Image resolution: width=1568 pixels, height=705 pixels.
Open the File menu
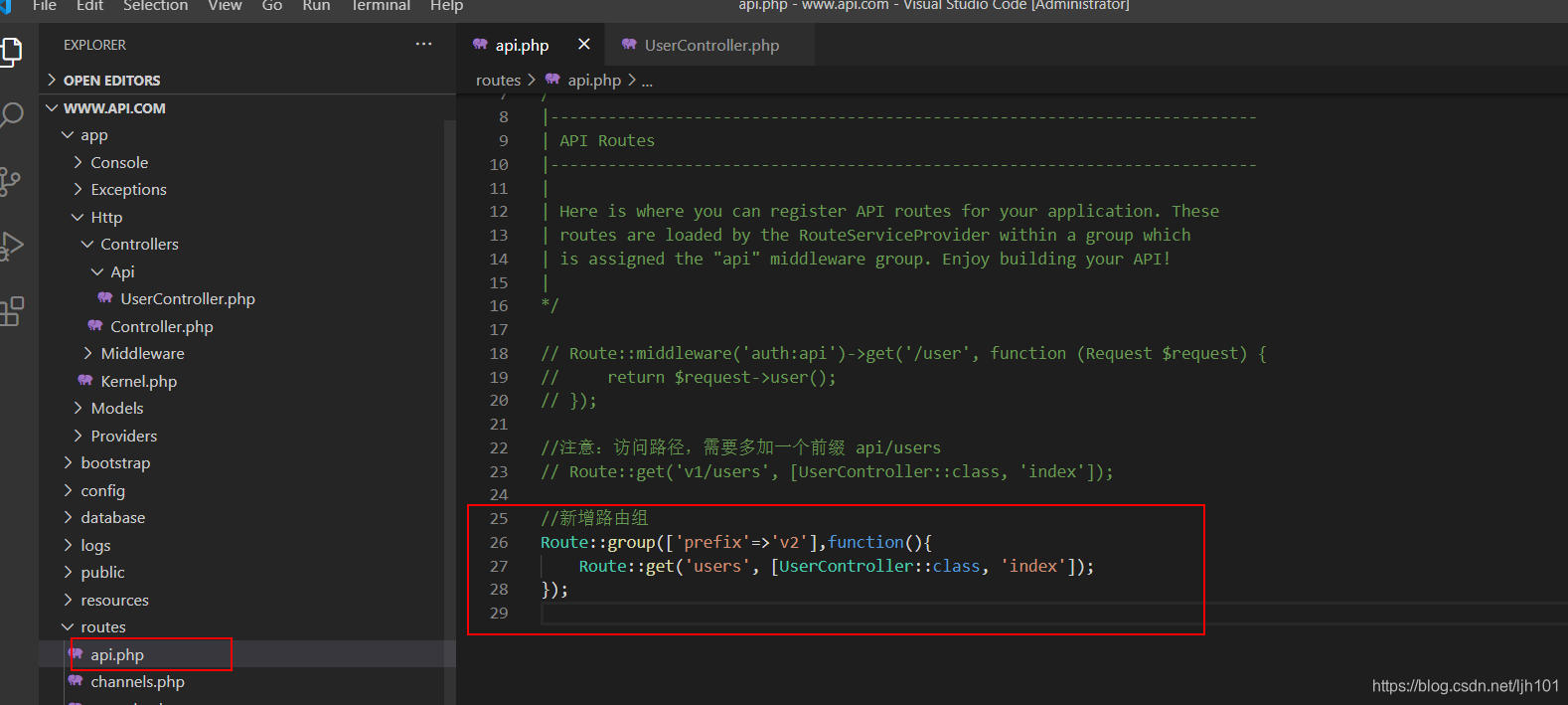tap(44, 5)
